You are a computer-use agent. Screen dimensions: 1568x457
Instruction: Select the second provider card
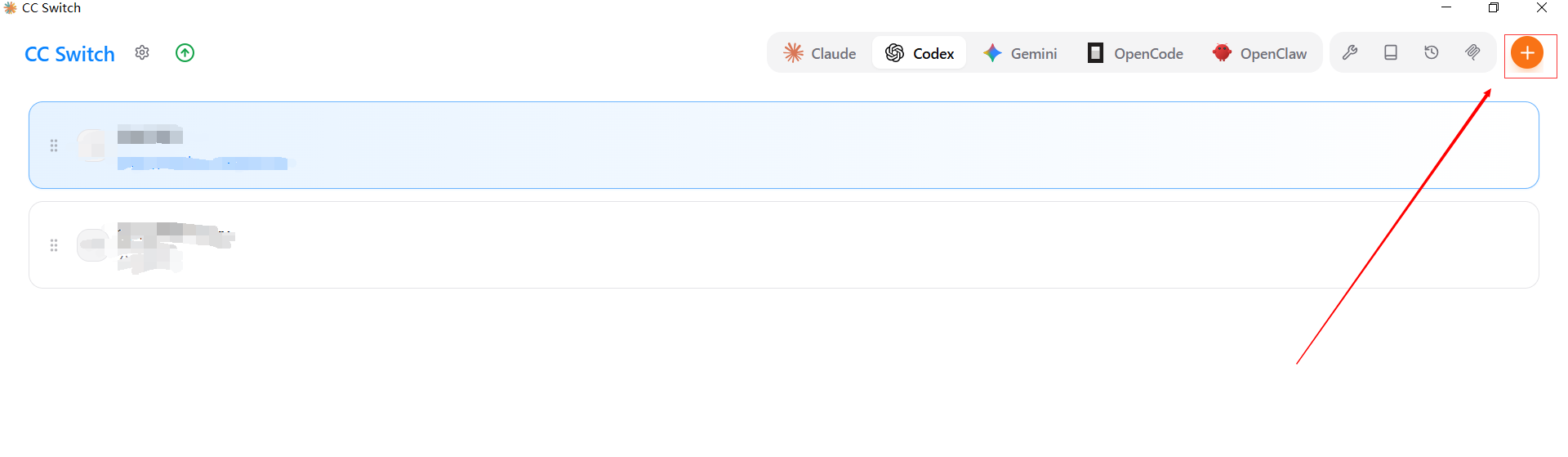point(784,245)
